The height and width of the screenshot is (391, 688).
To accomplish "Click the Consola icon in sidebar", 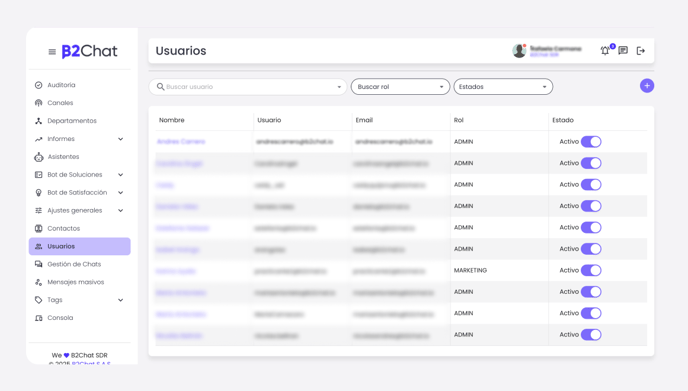I will pyautogui.click(x=39, y=318).
